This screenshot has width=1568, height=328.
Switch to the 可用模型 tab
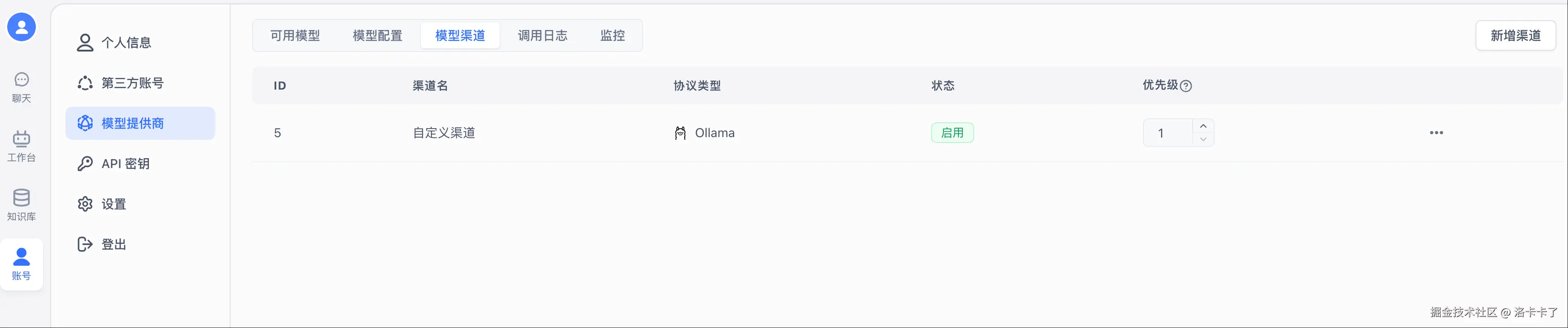tap(295, 36)
